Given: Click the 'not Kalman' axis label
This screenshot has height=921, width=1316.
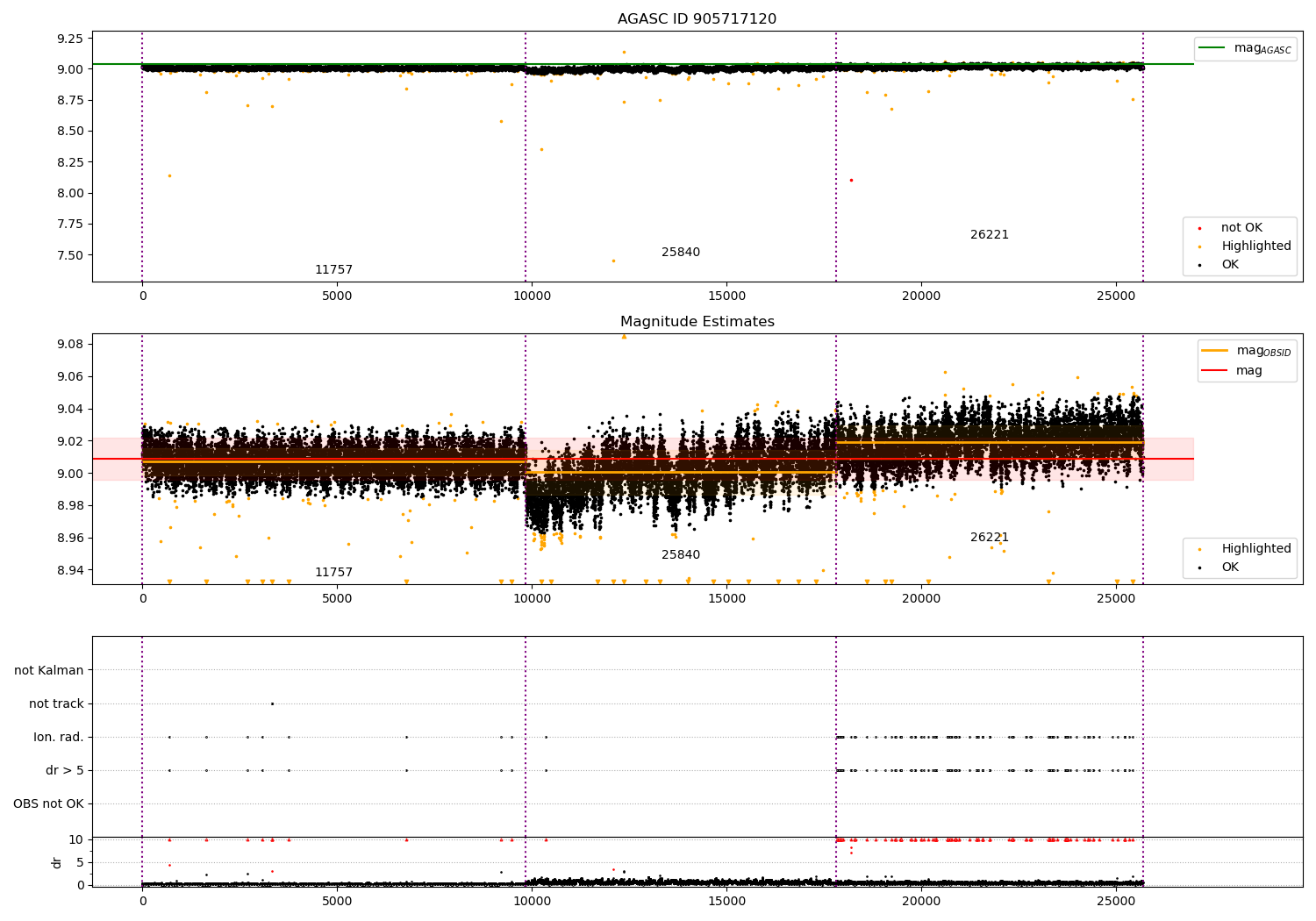Looking at the screenshot, I should [49, 670].
